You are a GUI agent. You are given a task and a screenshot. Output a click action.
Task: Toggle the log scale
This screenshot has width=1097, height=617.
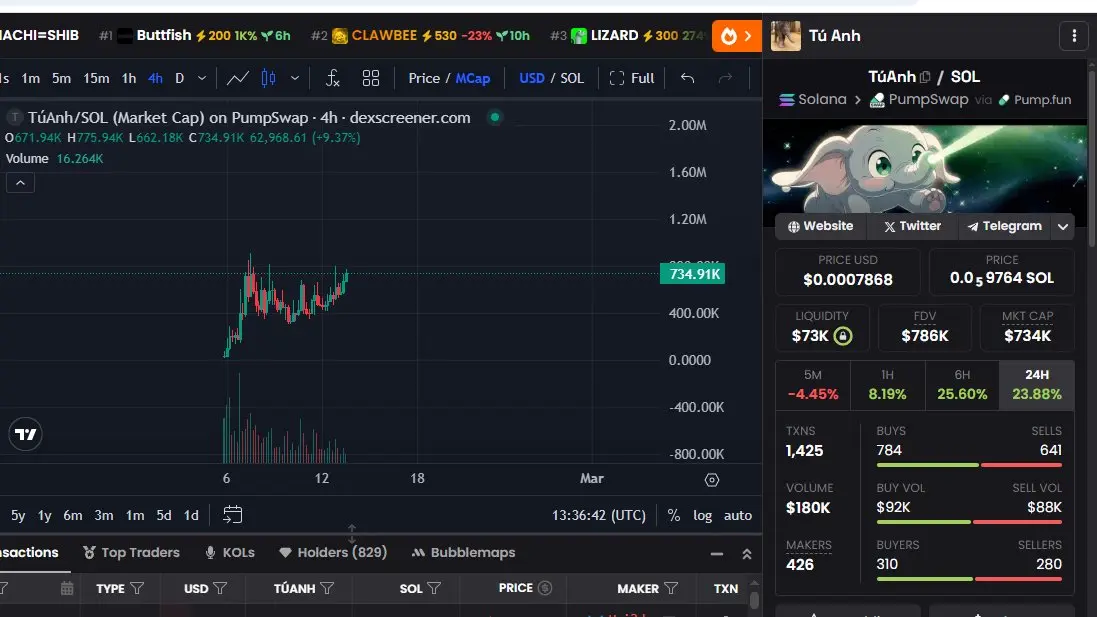(702, 516)
